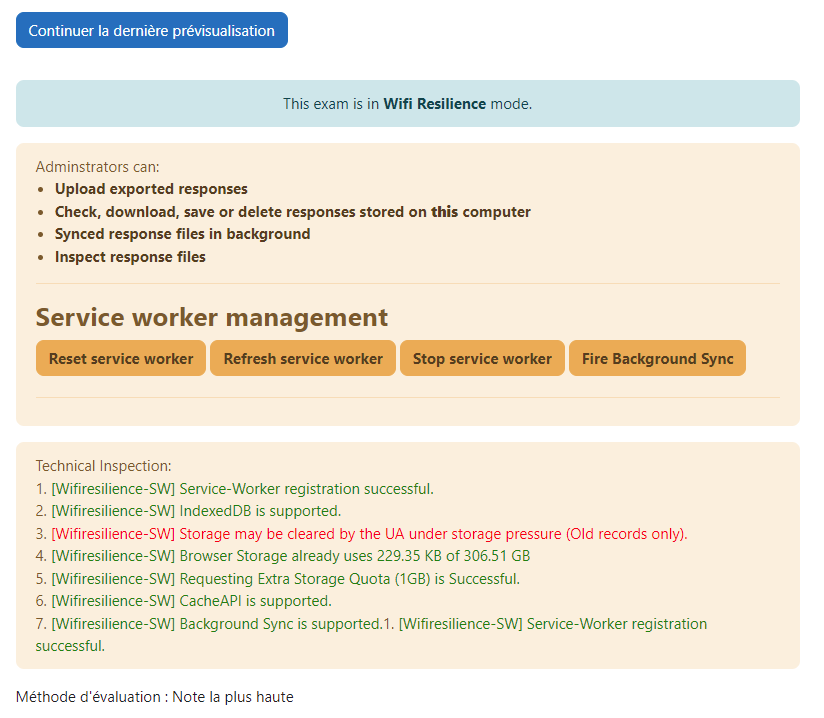Trigger the "Fire Background Sync" action
Viewport: 824px width, 718px height.
point(657,358)
